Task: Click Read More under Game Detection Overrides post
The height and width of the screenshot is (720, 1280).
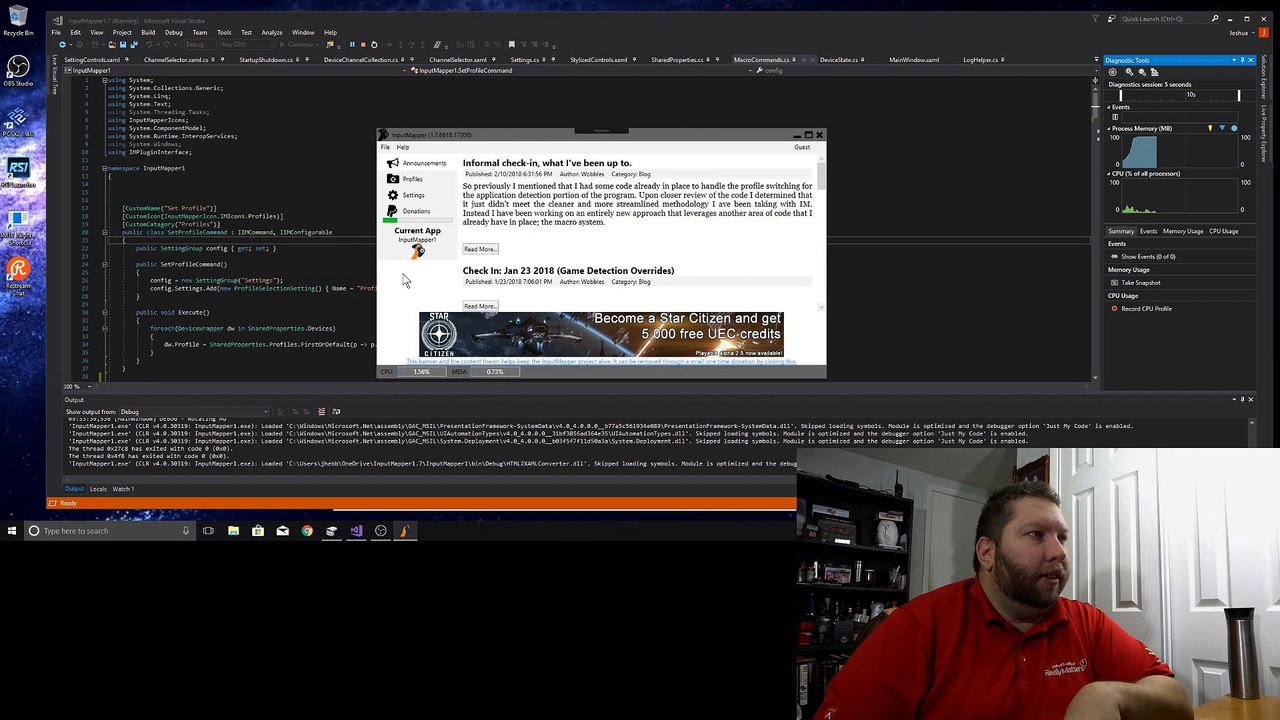Action: [480, 306]
